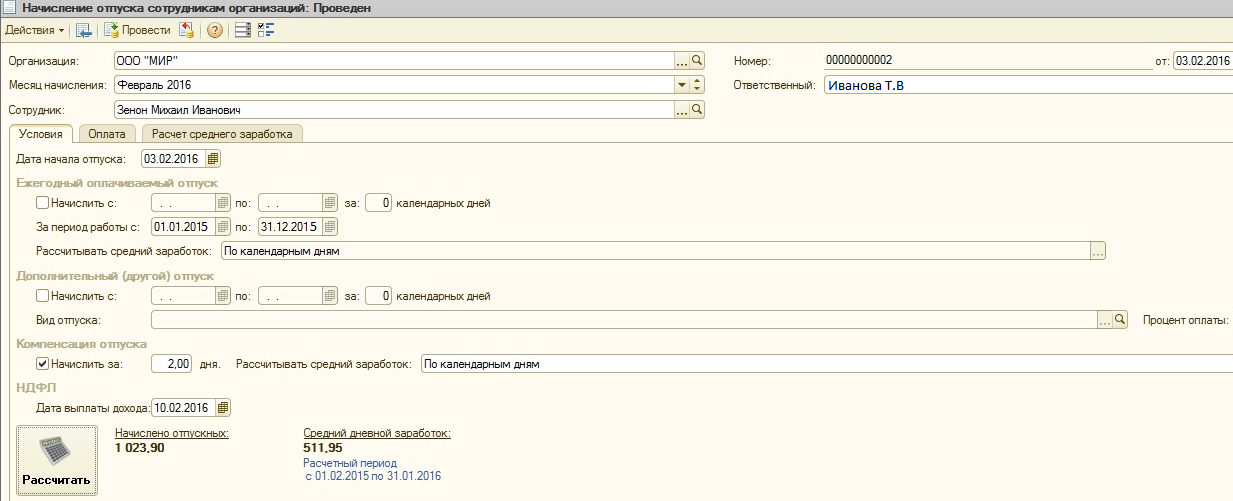Image resolution: width=1233 pixels, height=501 pixels.
Task: Click the cancel posting icon after Провести
Action: coord(186,30)
